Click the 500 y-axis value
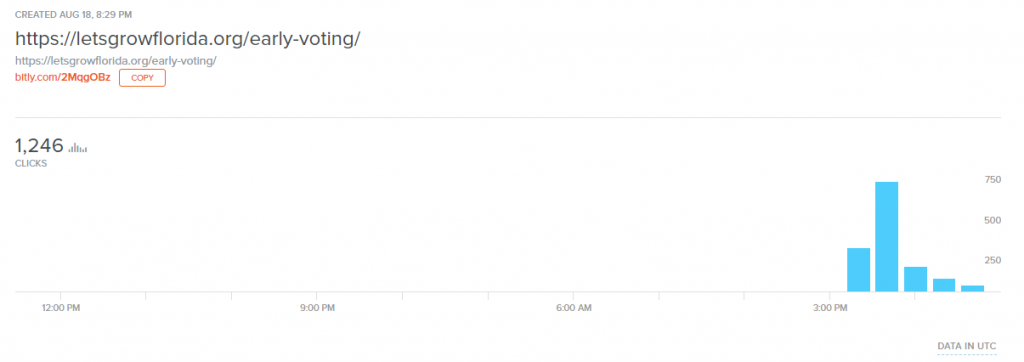The height and width of the screenshot is (362, 1024). click(993, 220)
